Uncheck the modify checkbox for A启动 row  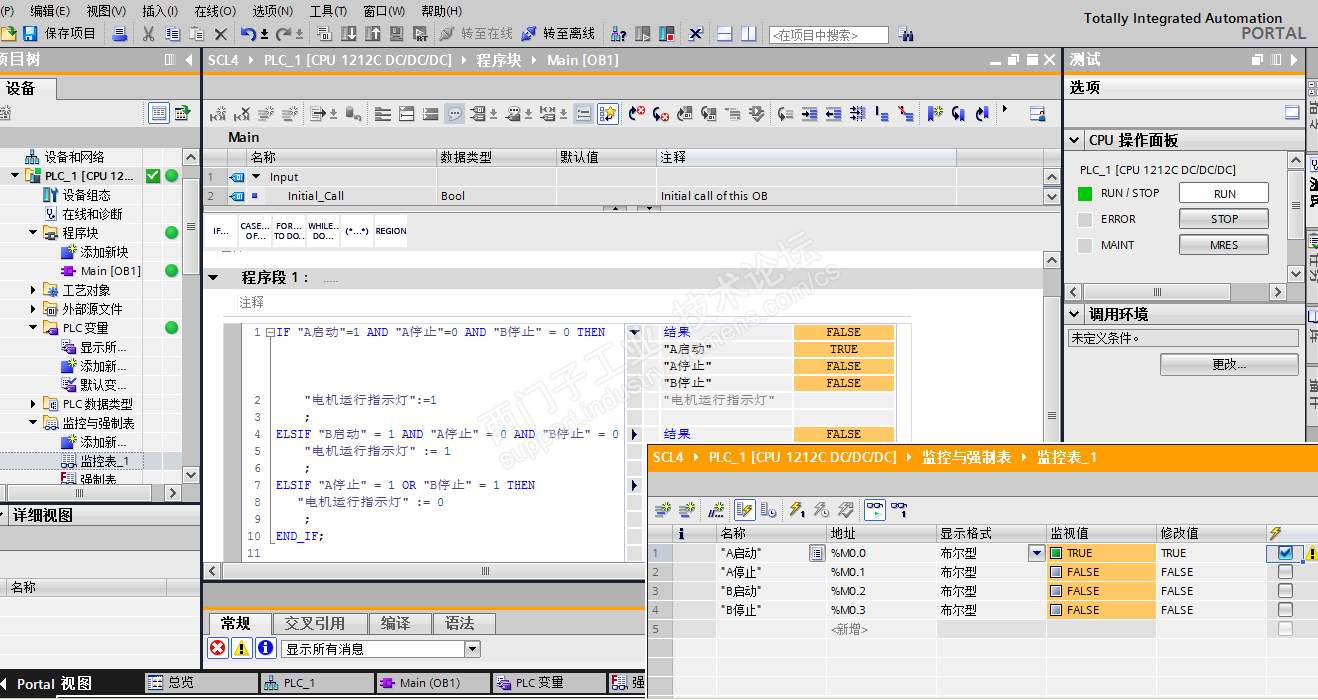[x=1285, y=553]
